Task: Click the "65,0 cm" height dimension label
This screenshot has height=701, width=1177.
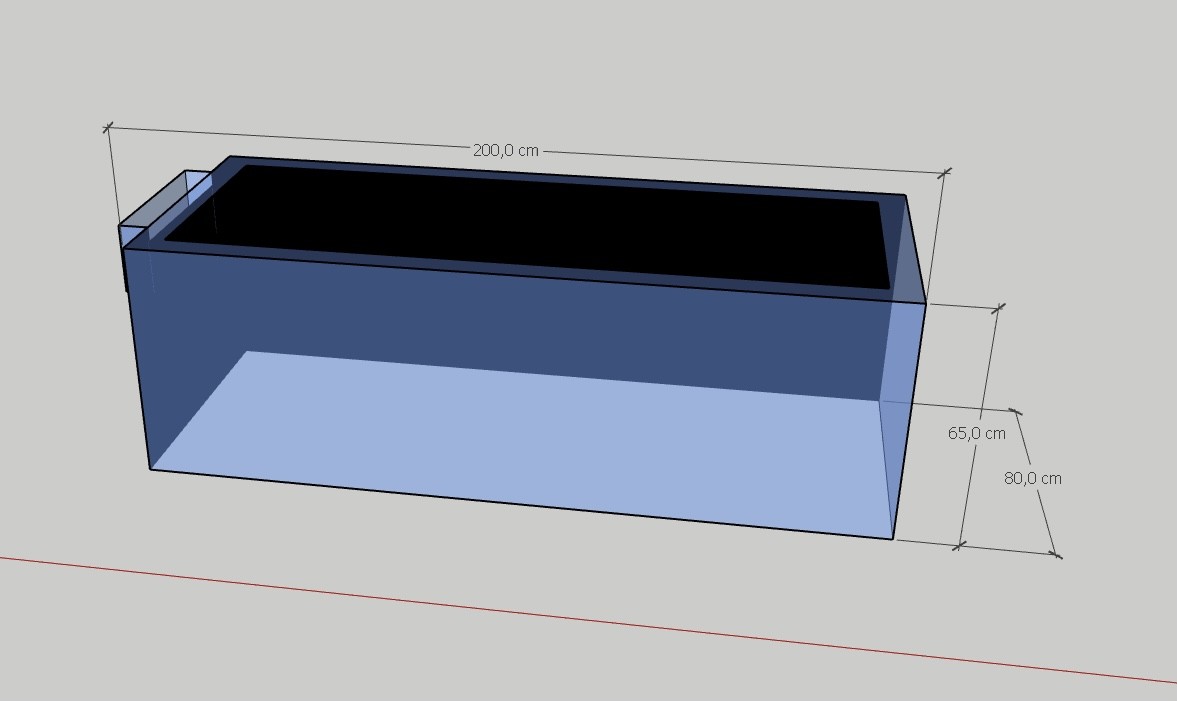Action: coord(976,433)
